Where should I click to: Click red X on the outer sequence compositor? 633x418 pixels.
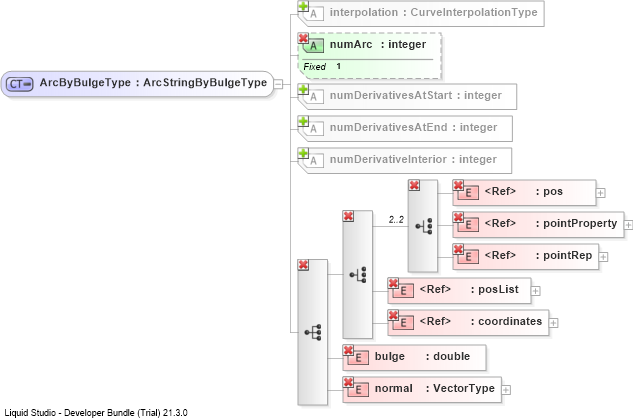(x=303, y=265)
